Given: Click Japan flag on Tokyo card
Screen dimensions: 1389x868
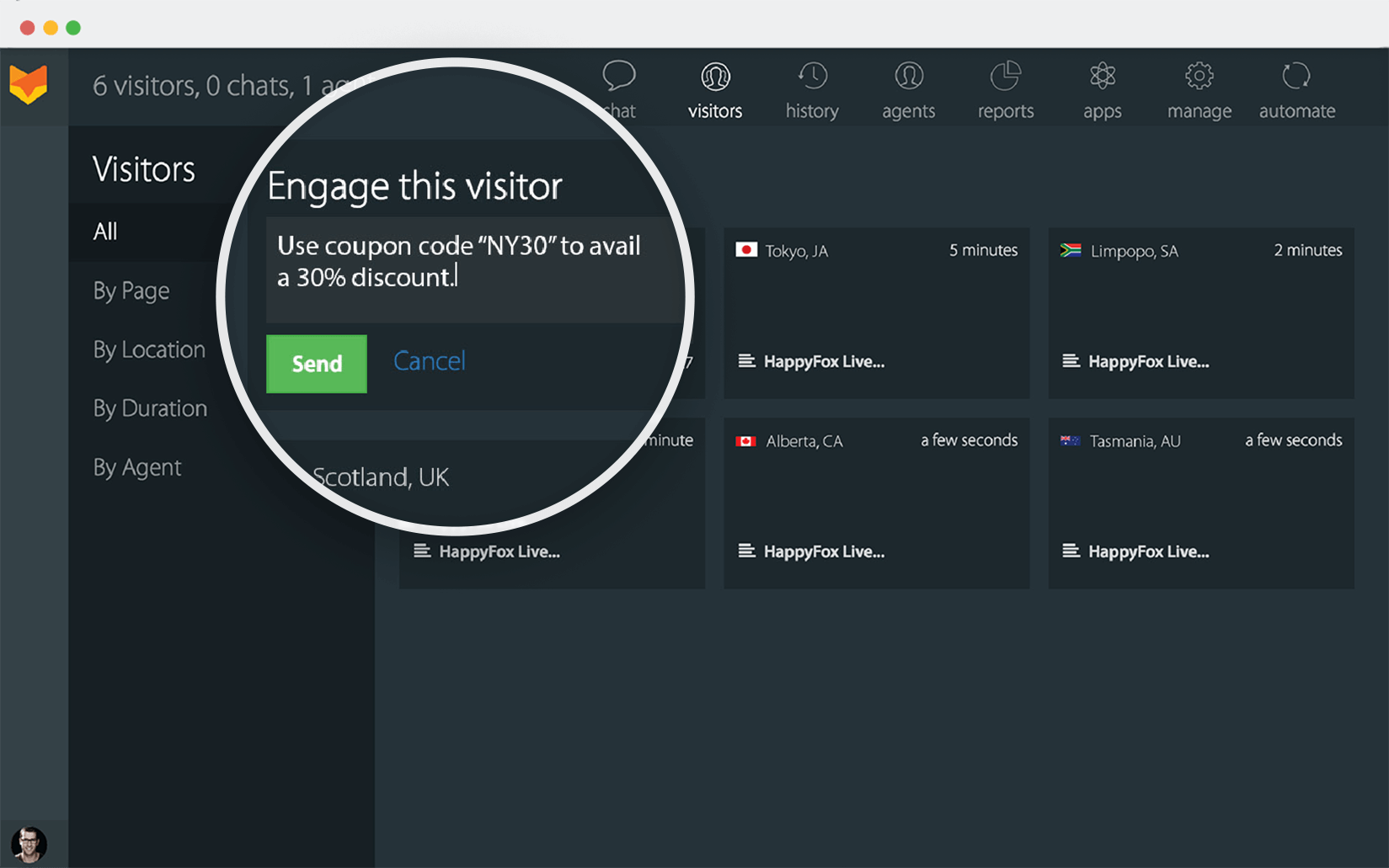Looking at the screenshot, I should pyautogui.click(x=746, y=250).
